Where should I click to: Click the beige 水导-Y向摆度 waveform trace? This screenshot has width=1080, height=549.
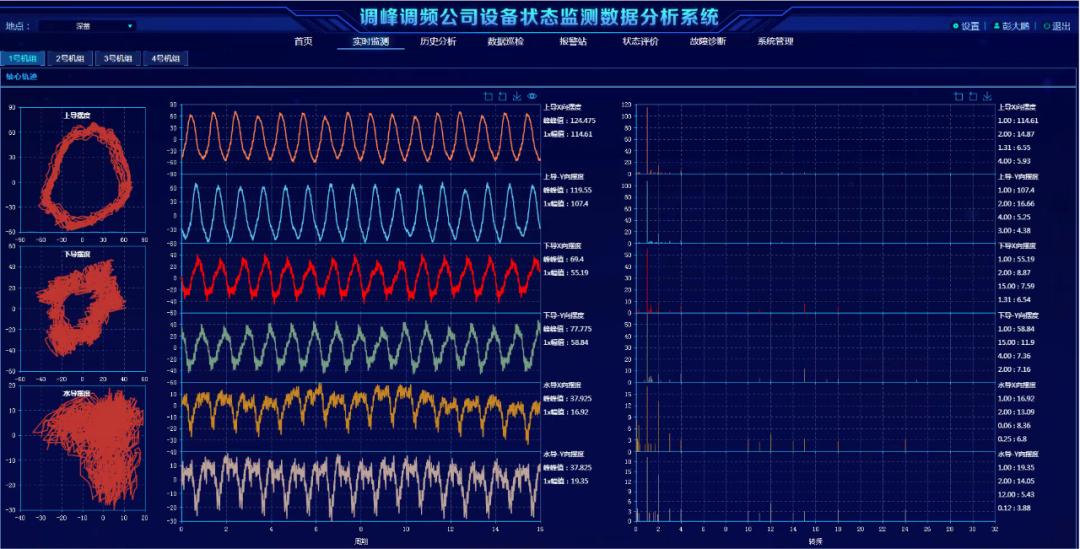(360, 486)
